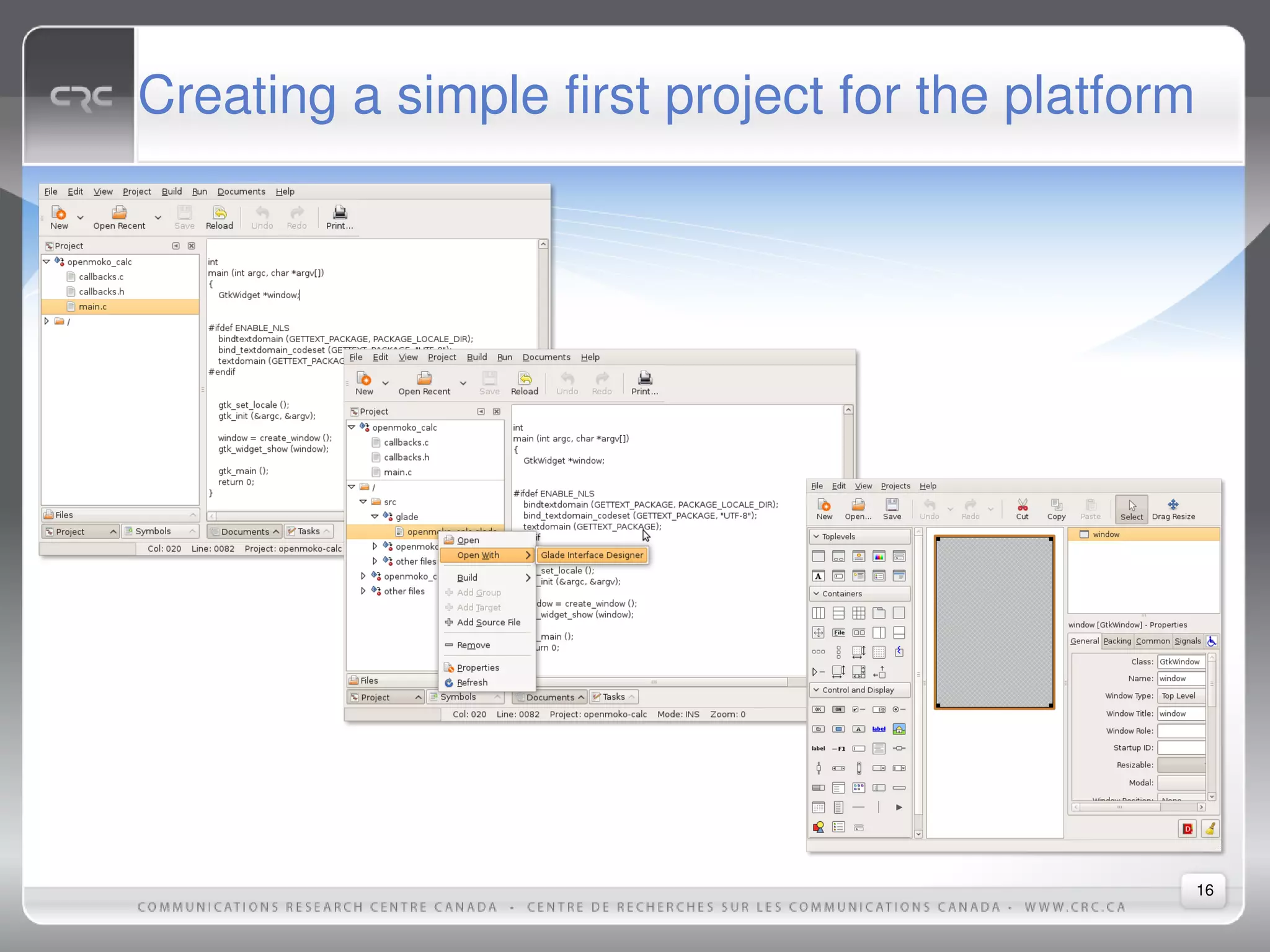The width and height of the screenshot is (1270, 952).
Task: Click New icon in middle Anjuta window
Action: [364, 378]
